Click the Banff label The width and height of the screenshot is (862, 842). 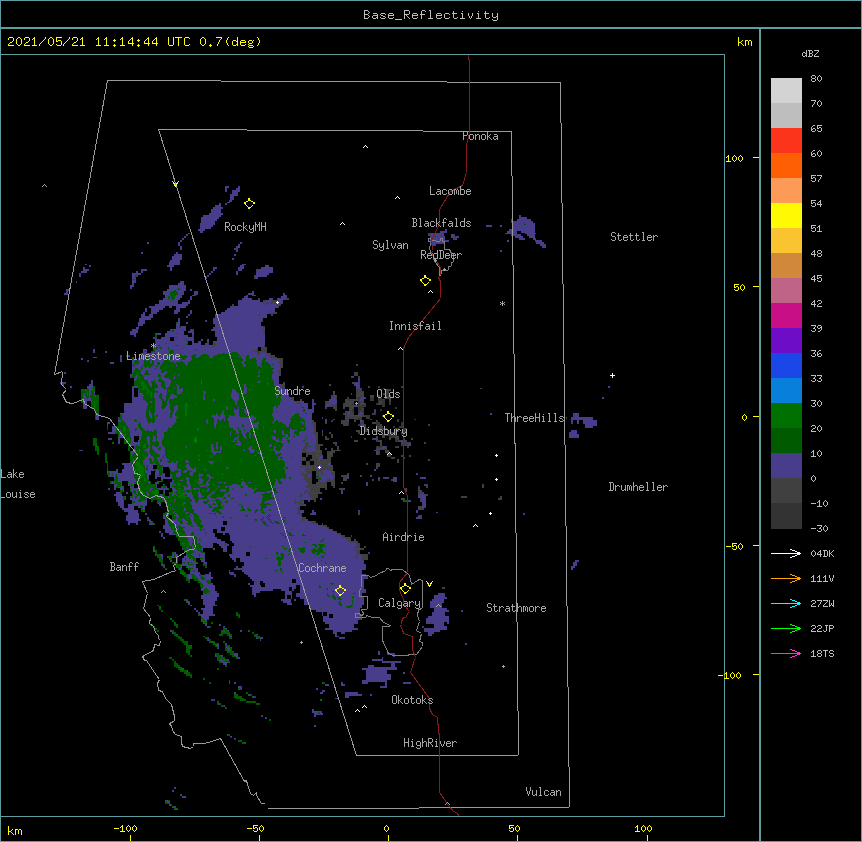click(124, 567)
